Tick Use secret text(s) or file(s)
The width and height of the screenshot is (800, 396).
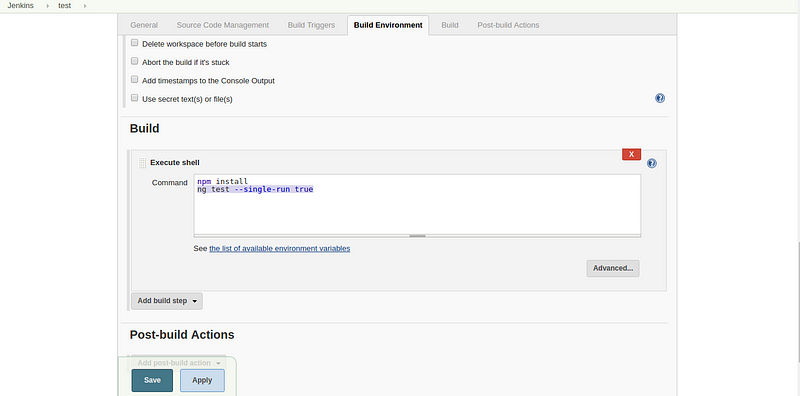[135, 98]
